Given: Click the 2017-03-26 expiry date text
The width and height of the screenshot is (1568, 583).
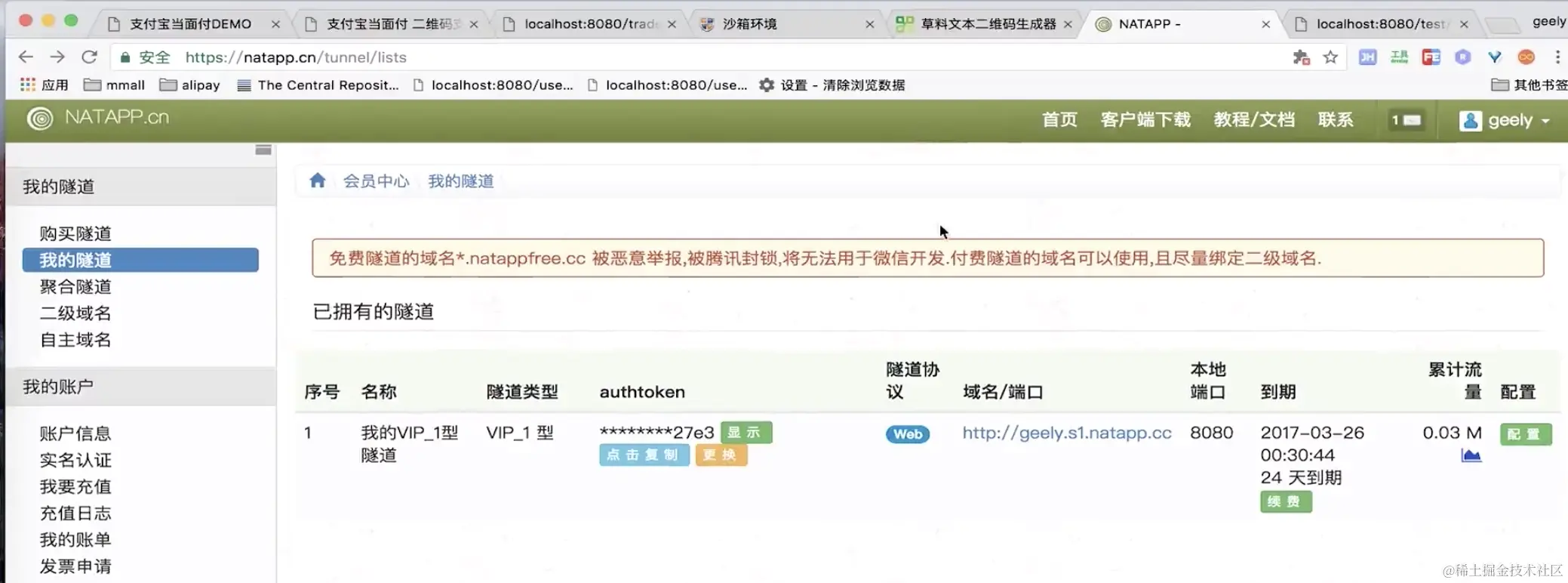Looking at the screenshot, I should pos(1312,433).
